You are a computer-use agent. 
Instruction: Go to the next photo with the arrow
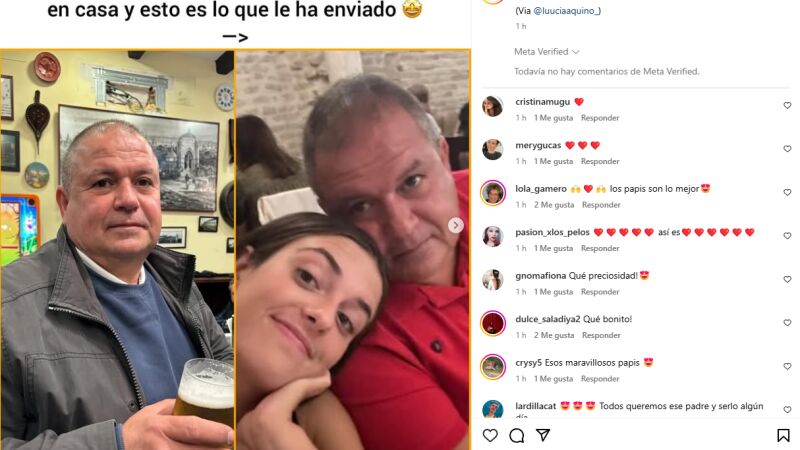pos(456,225)
